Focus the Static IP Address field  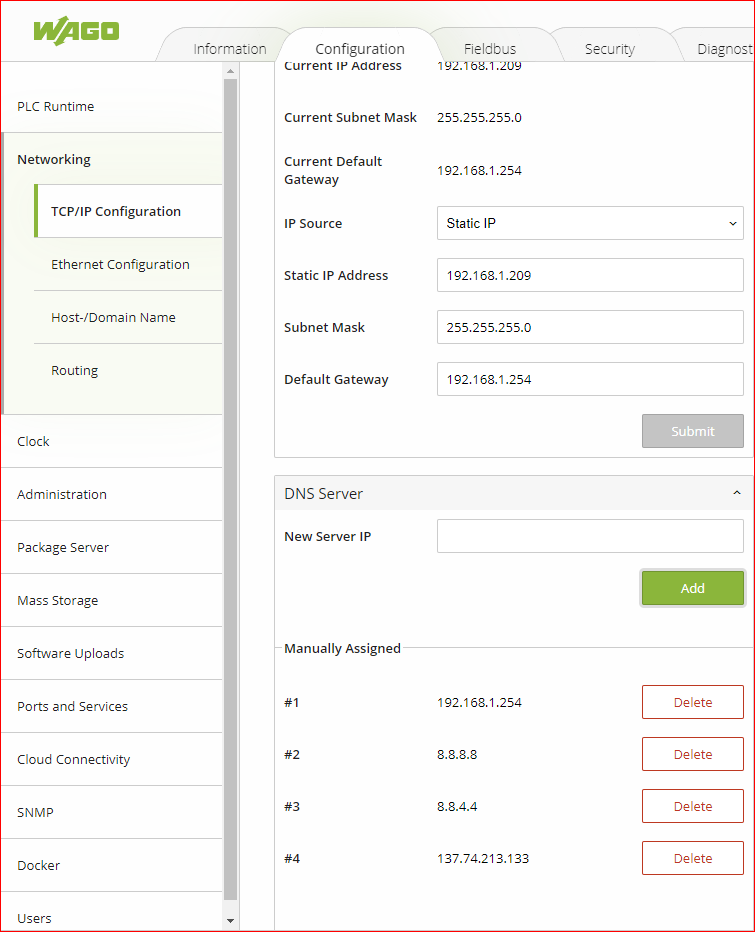point(590,275)
